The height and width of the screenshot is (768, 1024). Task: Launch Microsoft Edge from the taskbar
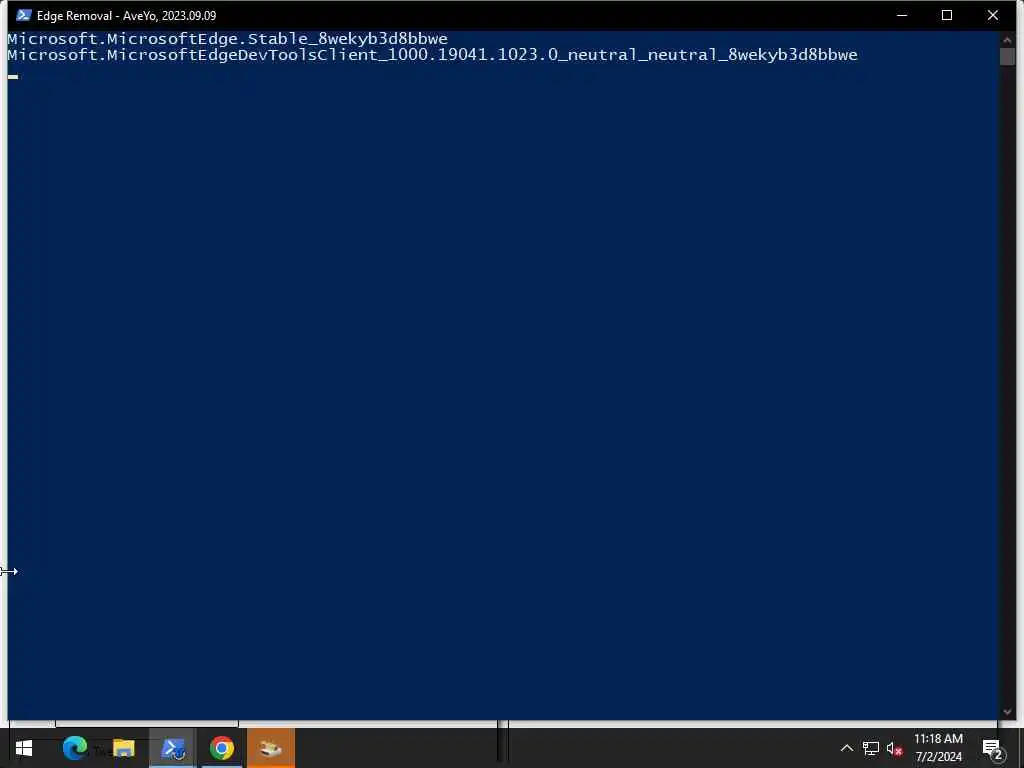point(75,748)
